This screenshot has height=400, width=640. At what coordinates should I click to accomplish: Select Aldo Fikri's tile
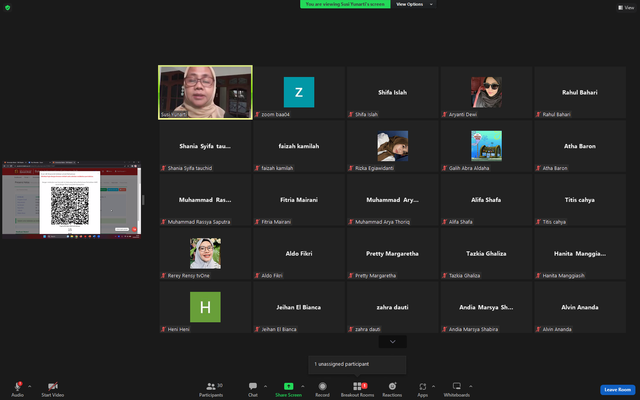[299, 253]
